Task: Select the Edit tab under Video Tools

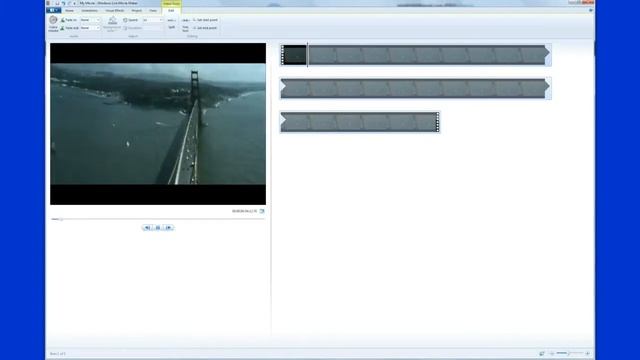Action: [171, 11]
